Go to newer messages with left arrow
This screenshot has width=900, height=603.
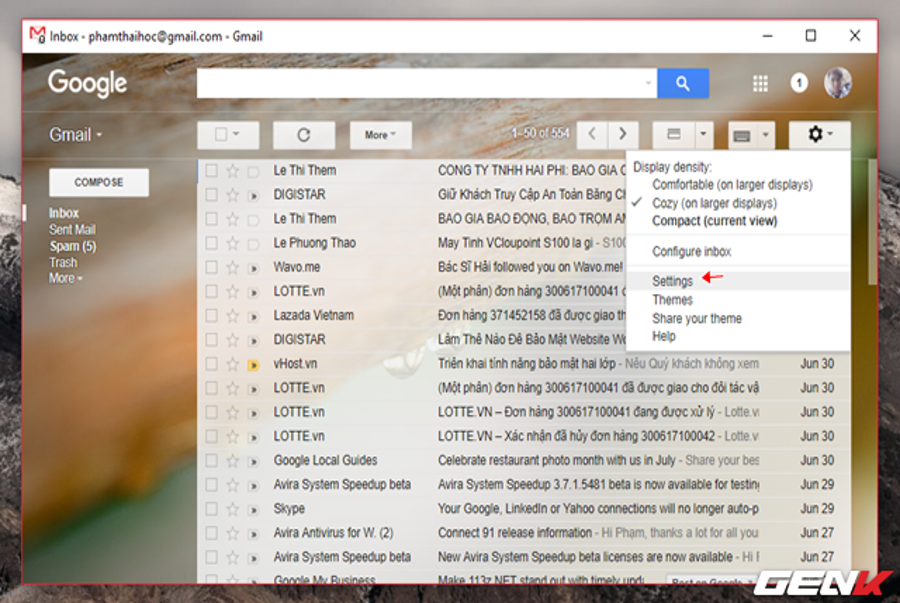pyautogui.click(x=592, y=135)
